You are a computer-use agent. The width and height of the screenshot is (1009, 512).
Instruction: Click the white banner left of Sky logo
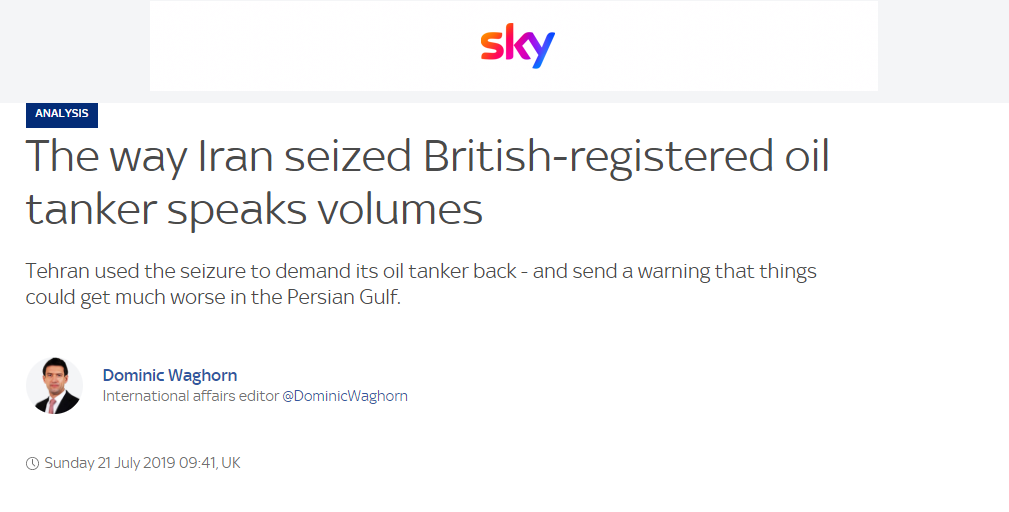300,47
